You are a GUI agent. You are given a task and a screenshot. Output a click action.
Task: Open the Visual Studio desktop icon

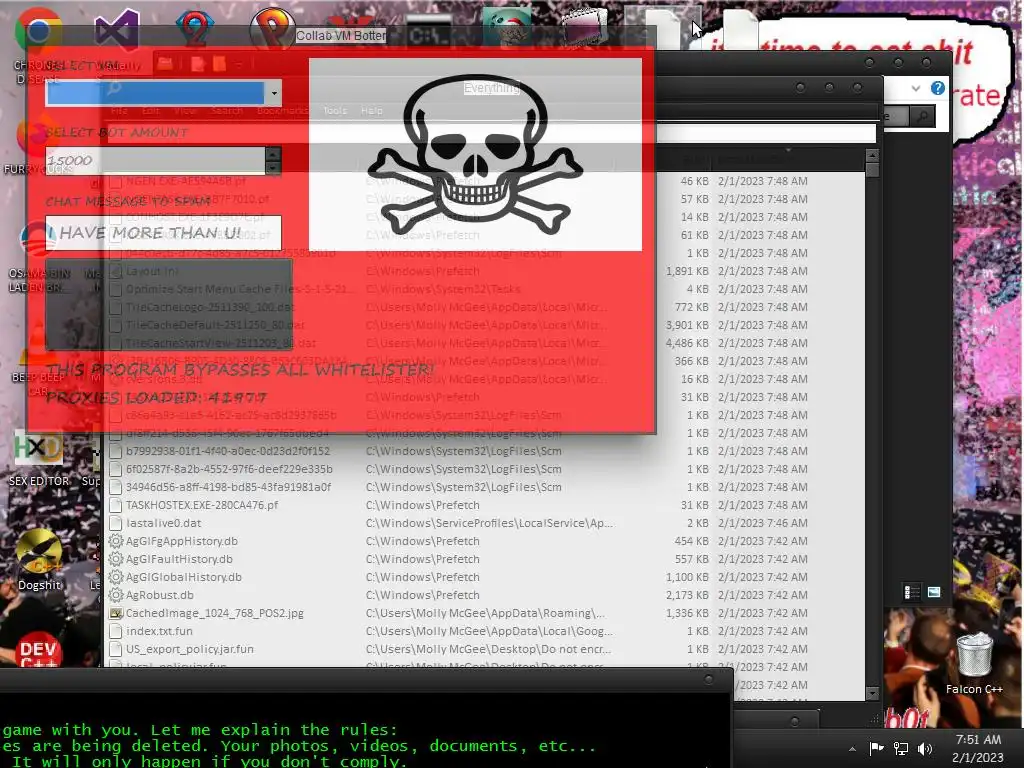point(117,29)
